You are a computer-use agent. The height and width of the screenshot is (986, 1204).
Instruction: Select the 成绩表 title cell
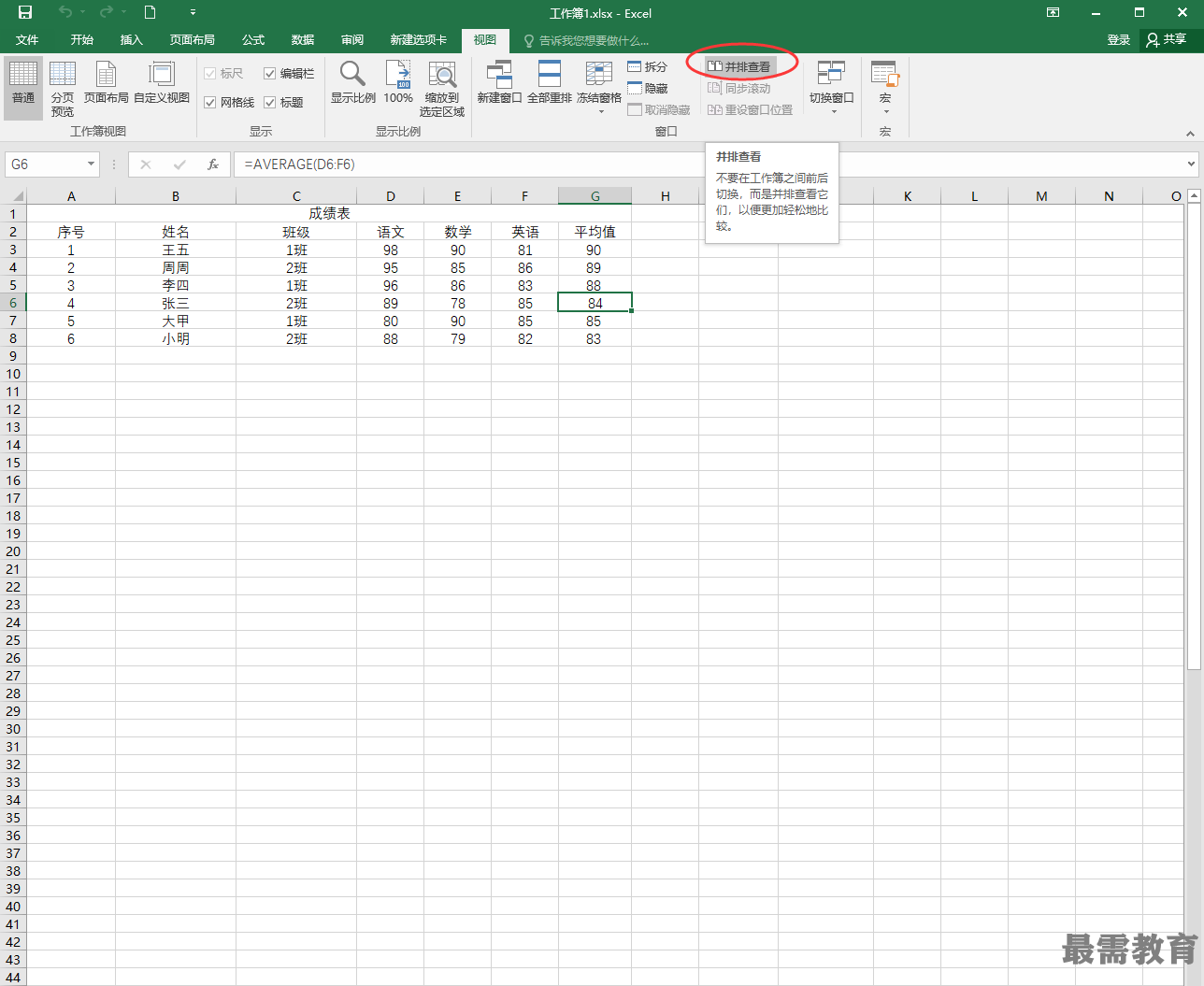(329, 214)
